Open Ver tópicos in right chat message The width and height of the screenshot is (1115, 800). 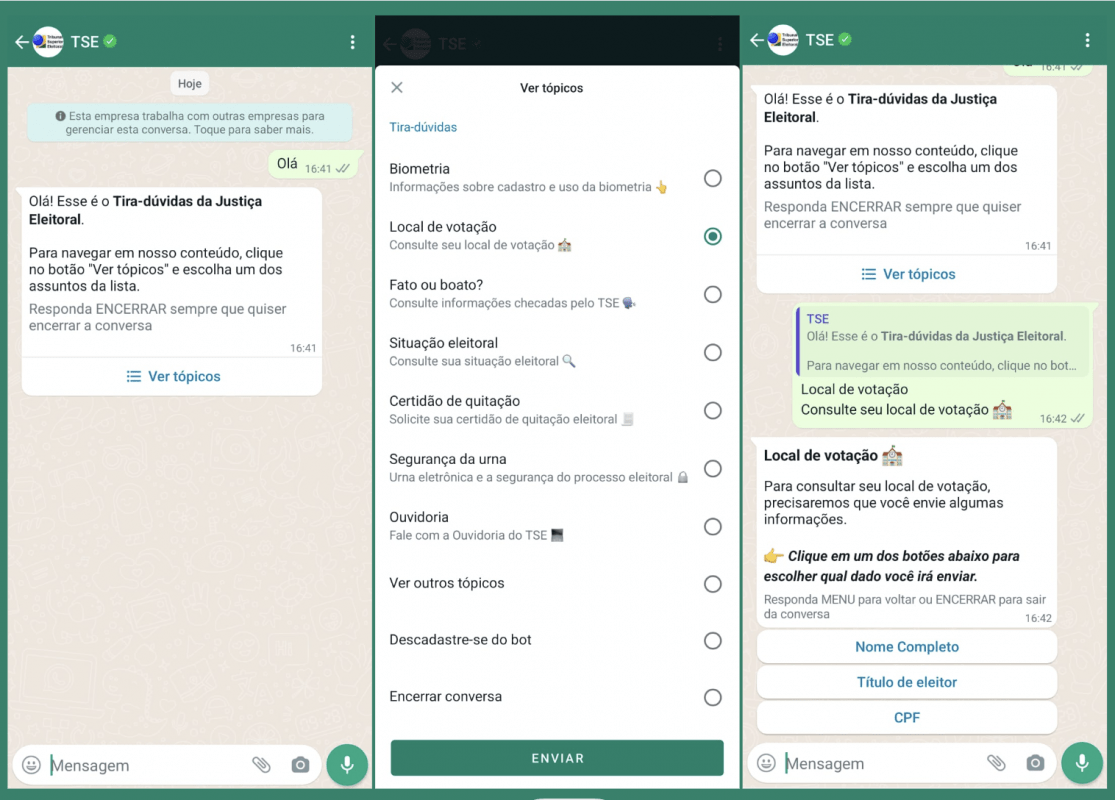click(x=907, y=274)
